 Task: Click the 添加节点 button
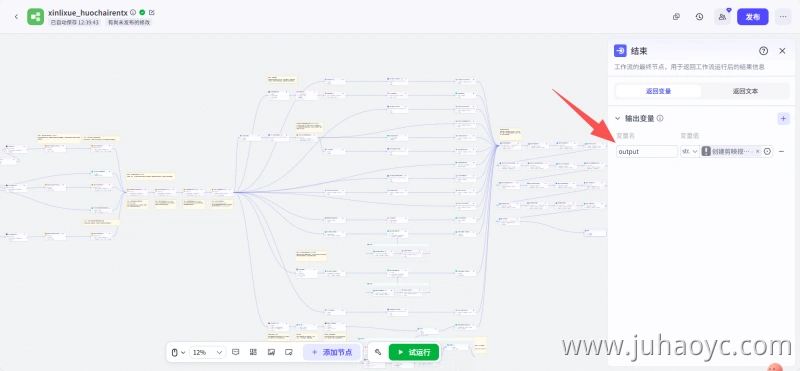(332, 352)
